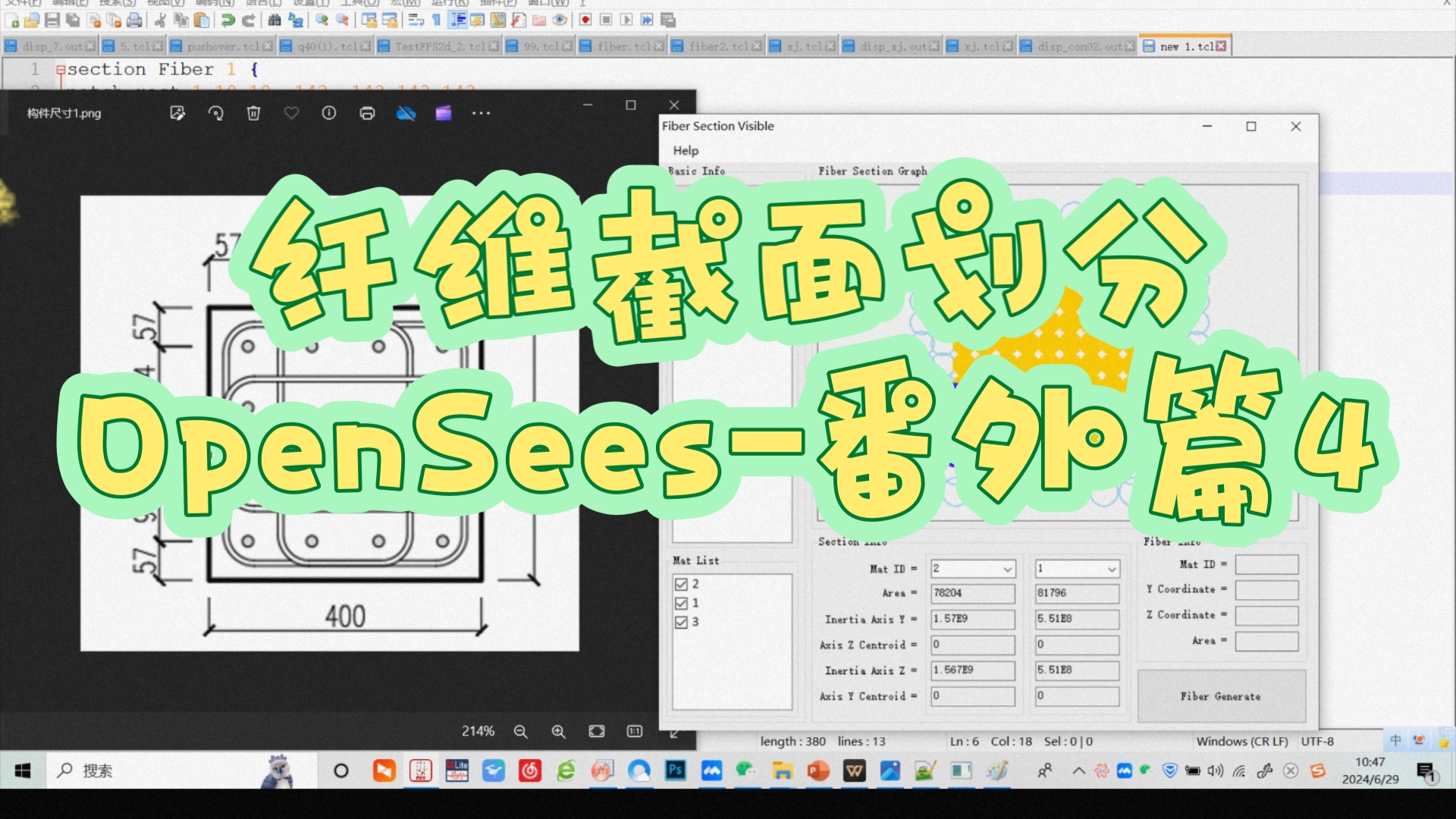Open the second Mat ID dropdown showing 1

(1111, 569)
